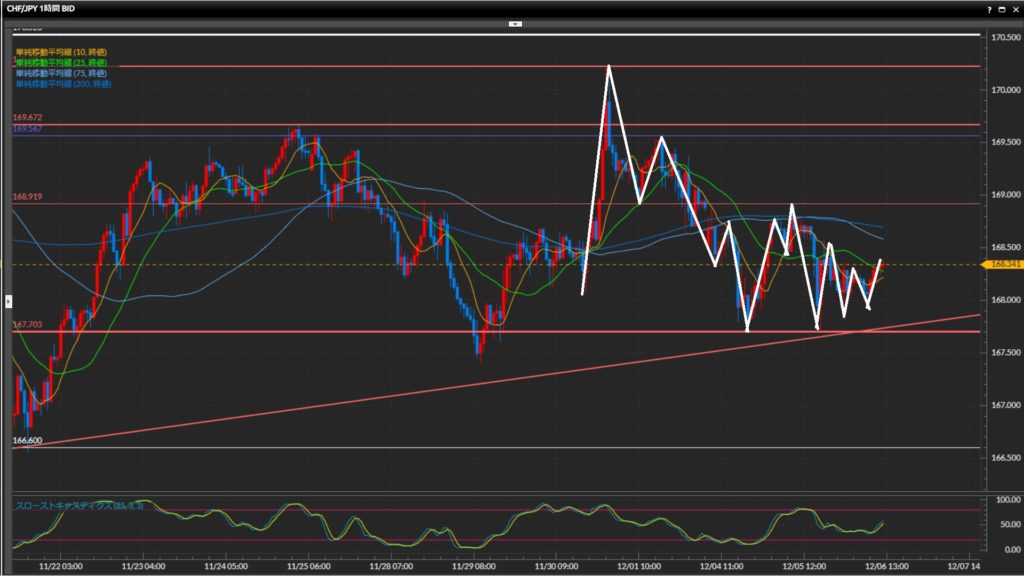Image resolution: width=1024 pixels, height=576 pixels.
Task: Expand the collapsed top toolbar arrow
Action: point(515,22)
